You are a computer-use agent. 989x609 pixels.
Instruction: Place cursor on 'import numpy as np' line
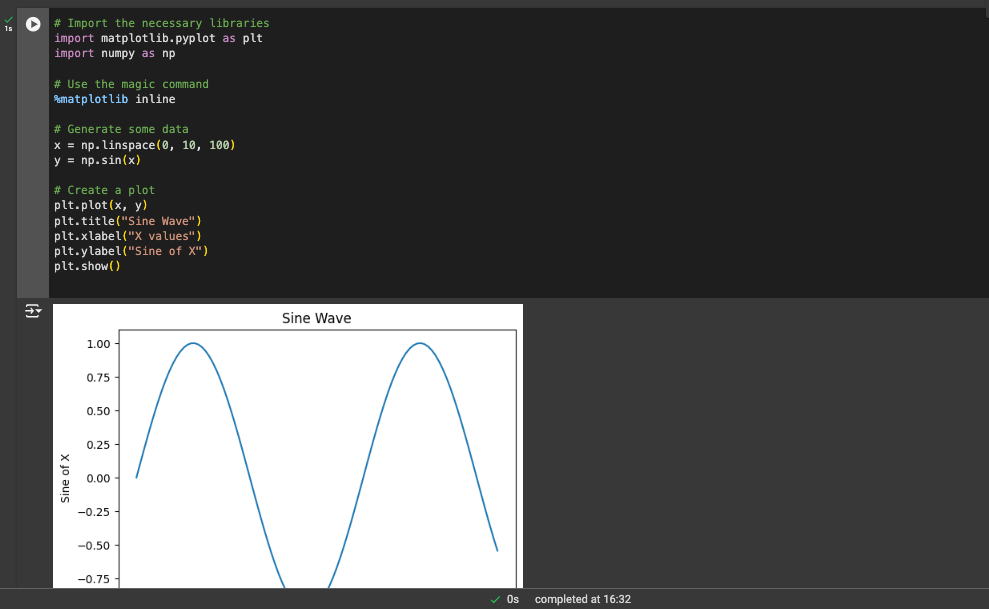114,53
